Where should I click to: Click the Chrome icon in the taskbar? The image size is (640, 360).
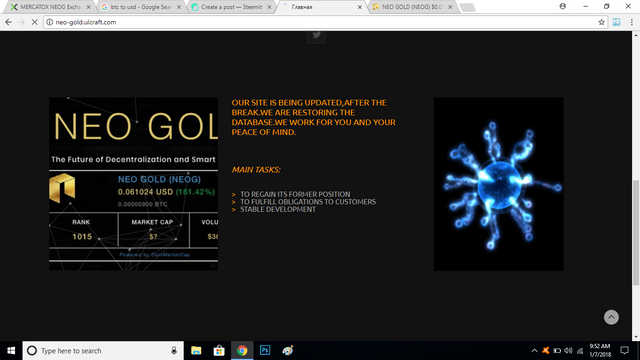[x=242, y=351]
